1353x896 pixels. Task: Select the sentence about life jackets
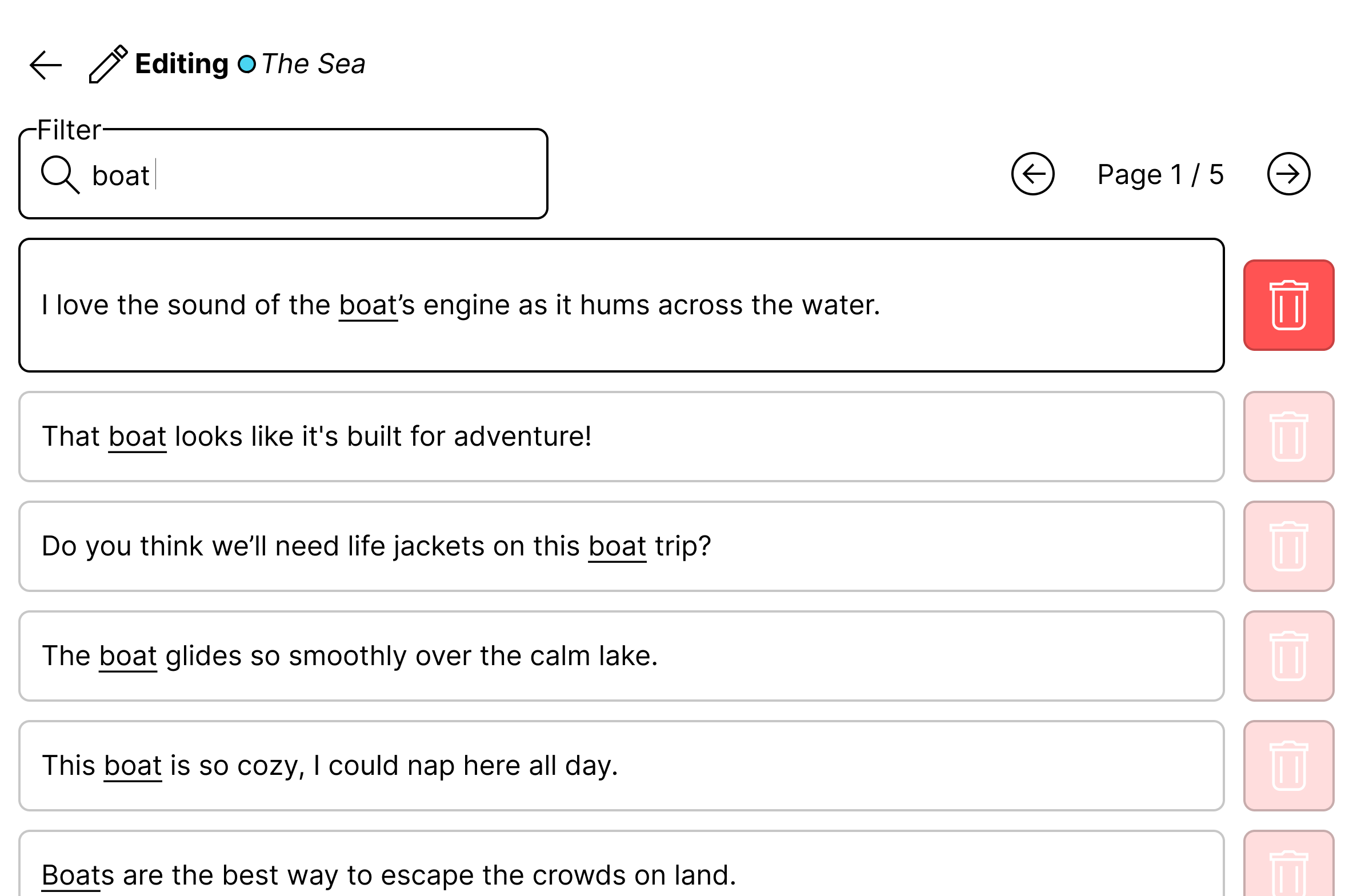[622, 546]
